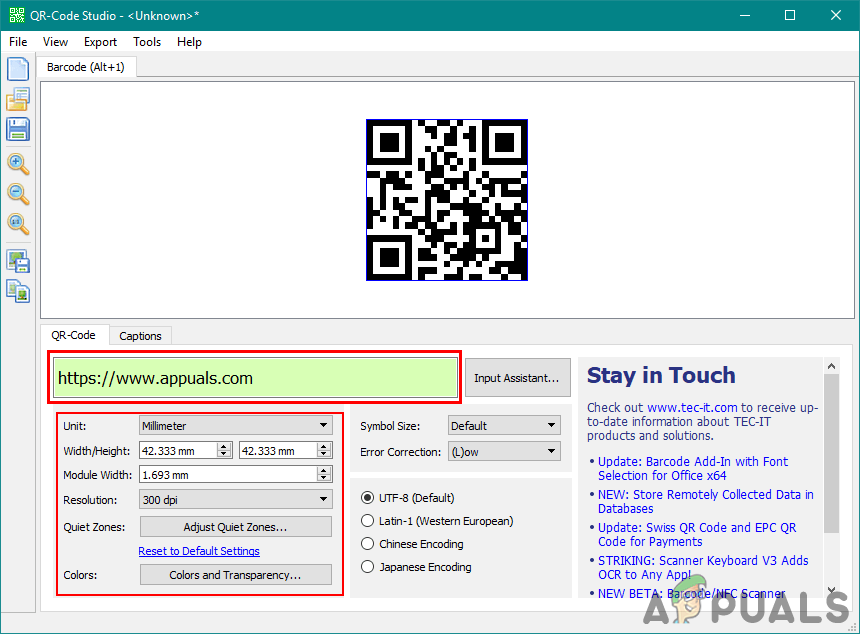Open the Symbol Size dropdown

pos(504,426)
